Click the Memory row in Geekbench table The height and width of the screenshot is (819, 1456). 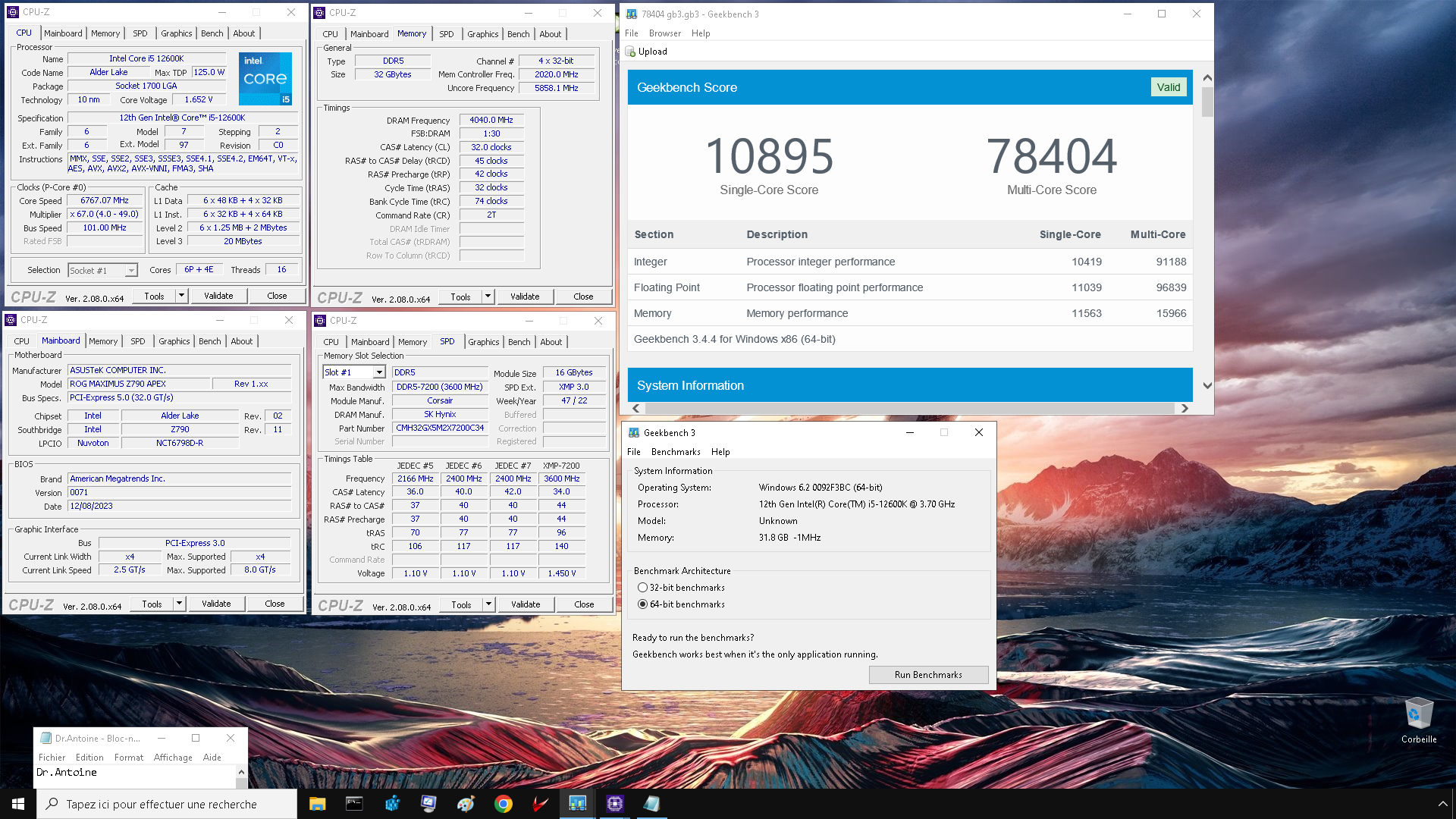(910, 313)
